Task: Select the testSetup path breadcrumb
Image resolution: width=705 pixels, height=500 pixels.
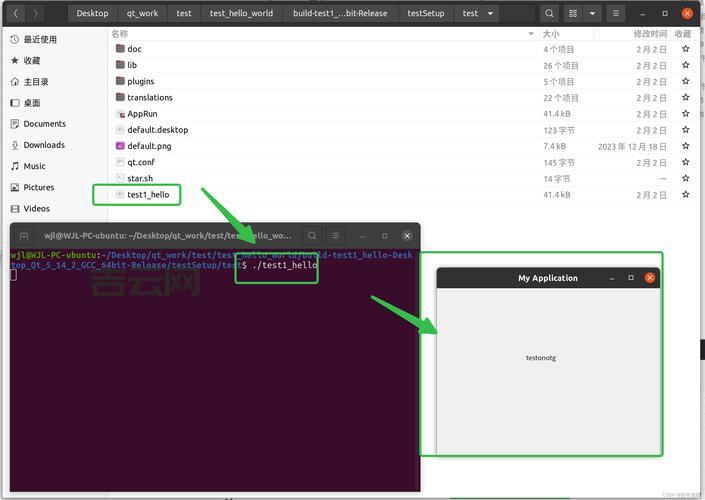Action: pyautogui.click(x=426, y=14)
